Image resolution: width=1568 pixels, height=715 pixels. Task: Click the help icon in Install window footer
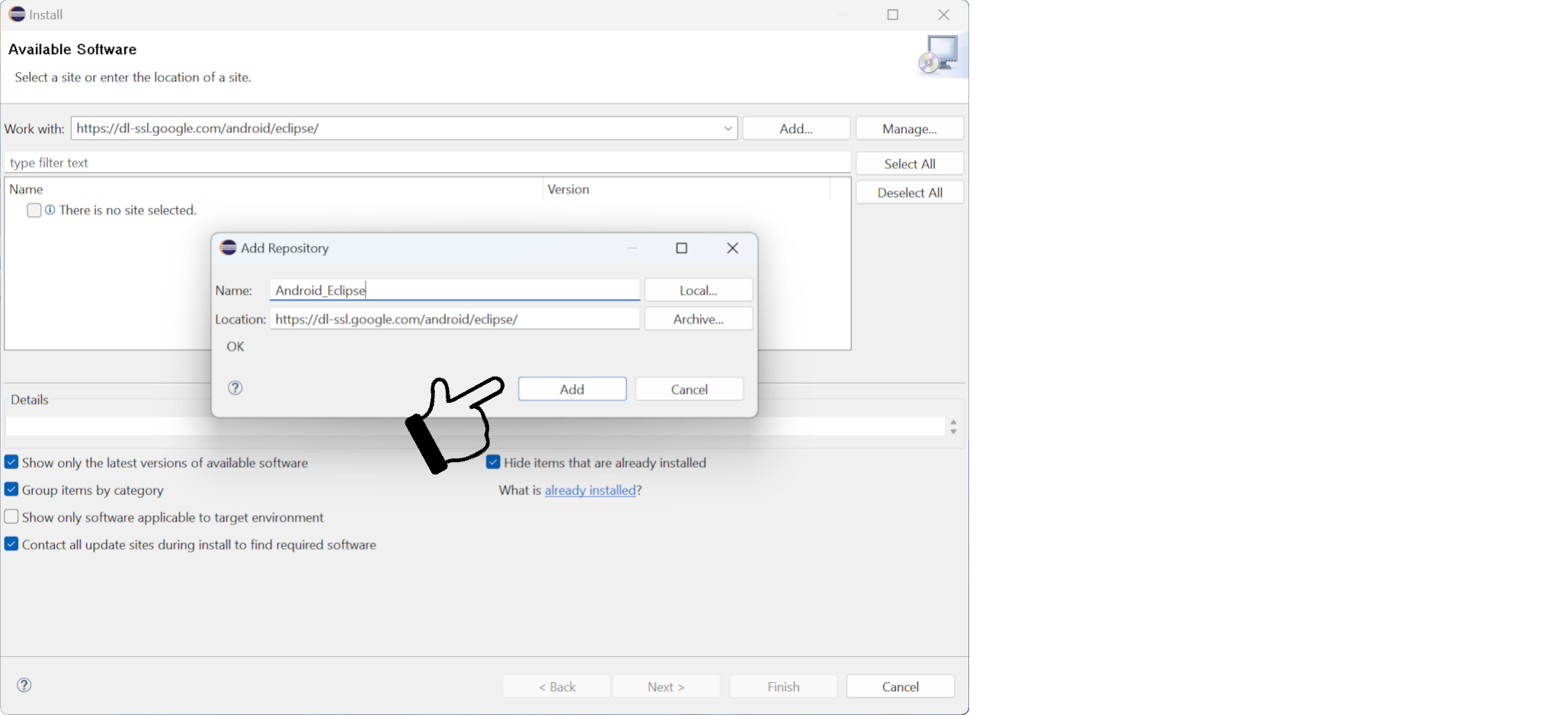(x=24, y=685)
